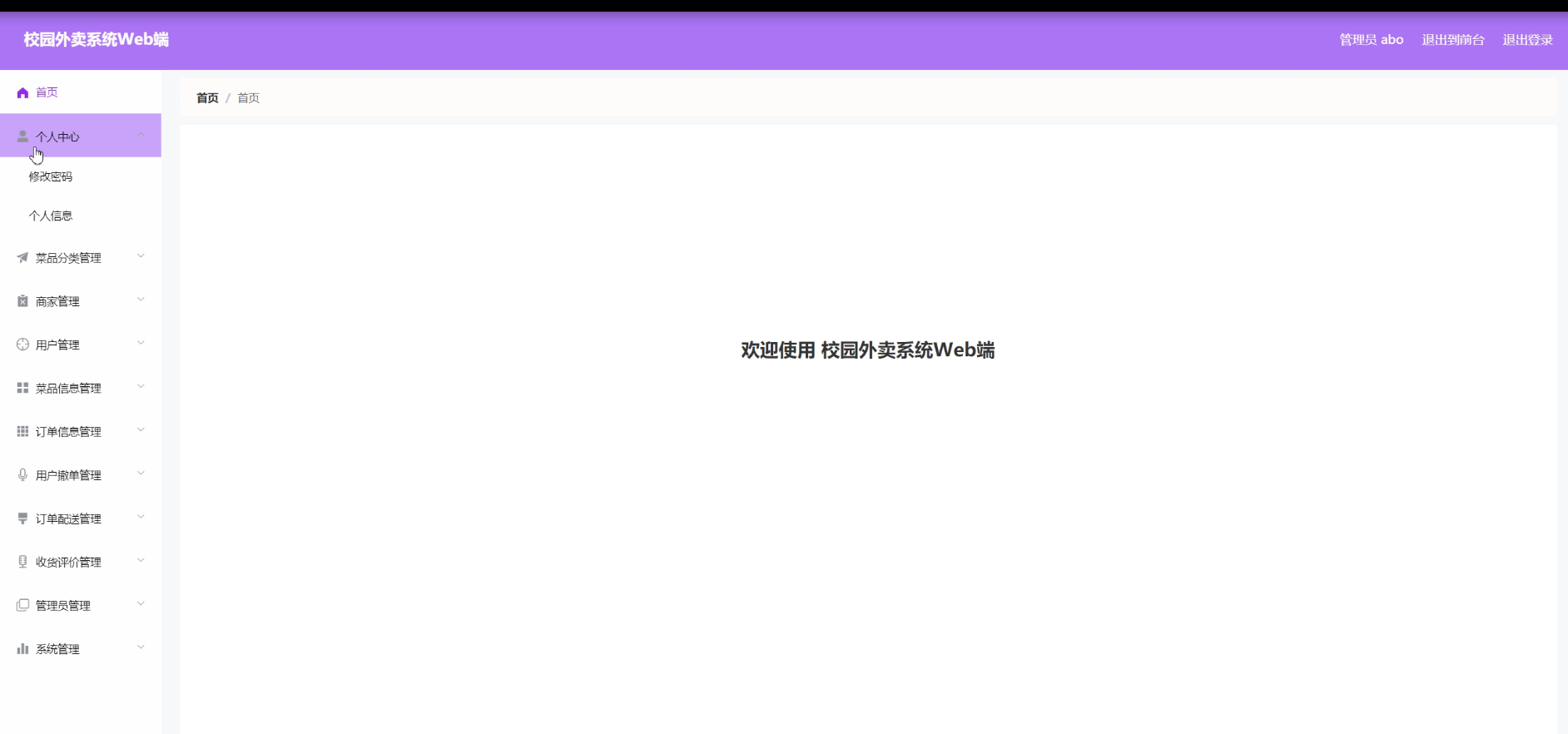The height and width of the screenshot is (734, 1568).
Task: Click the paper plane icon for 菜品分类管理
Action: pos(22,258)
